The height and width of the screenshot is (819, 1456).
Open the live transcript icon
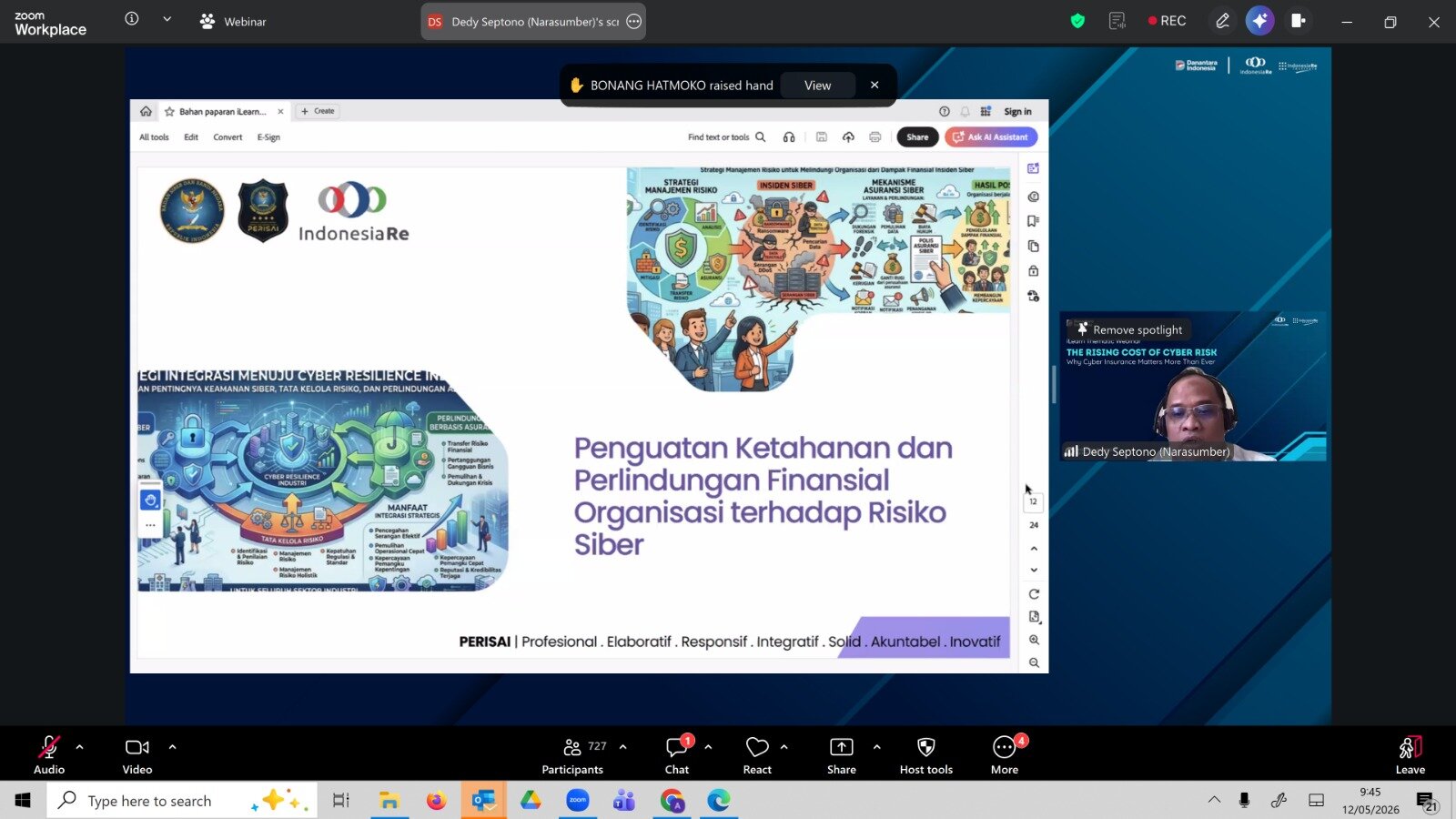(x=1117, y=21)
